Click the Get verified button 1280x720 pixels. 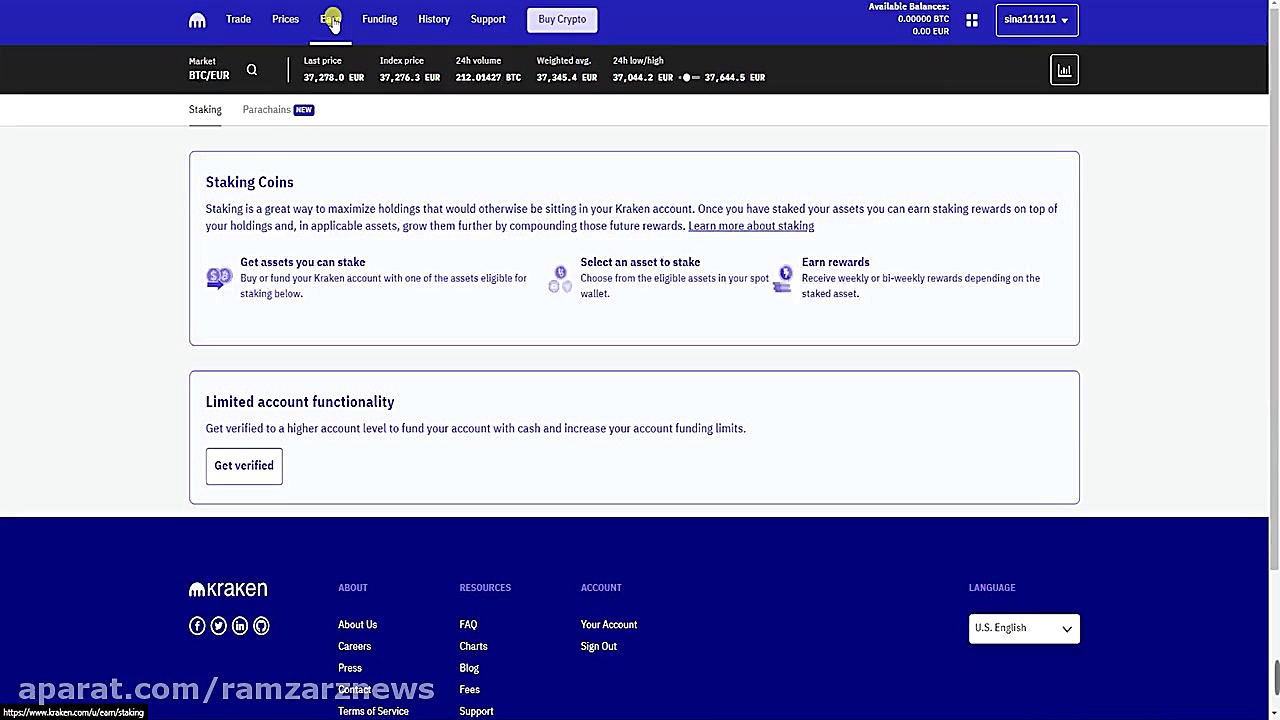[244, 466]
